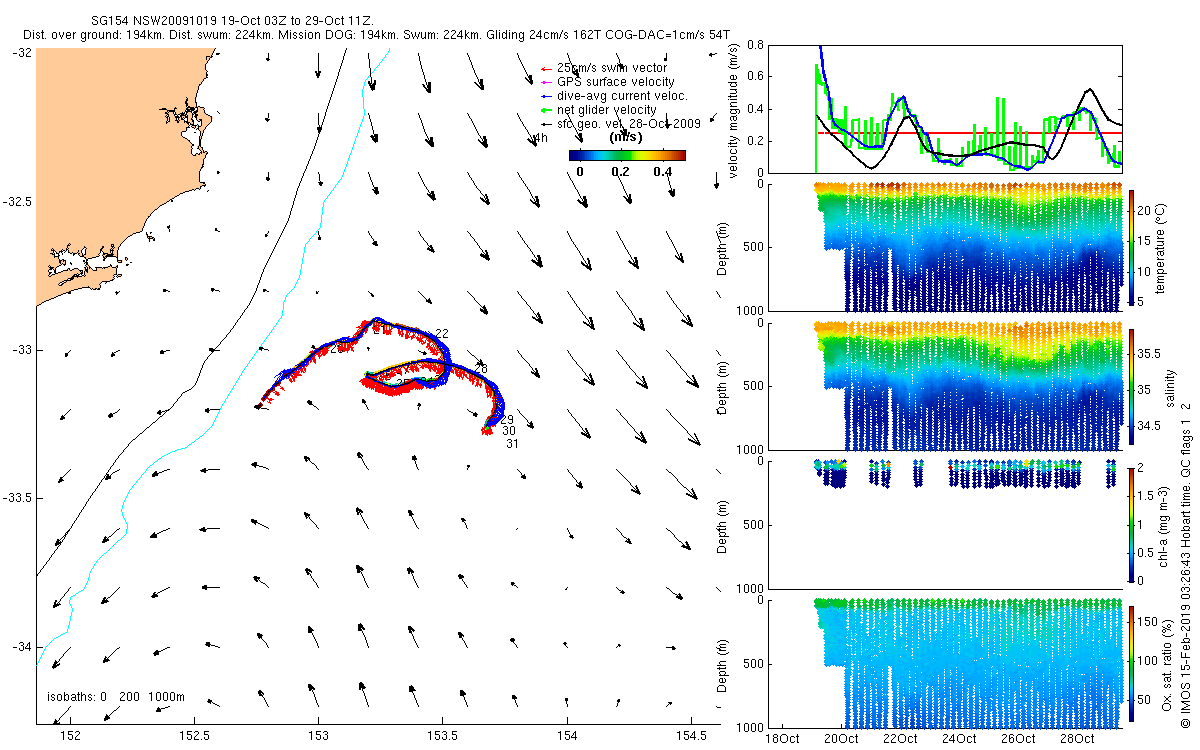The width and height of the screenshot is (1200, 750).
Task: Click the IMOS copyright timestamp text
Action: click(1186, 563)
